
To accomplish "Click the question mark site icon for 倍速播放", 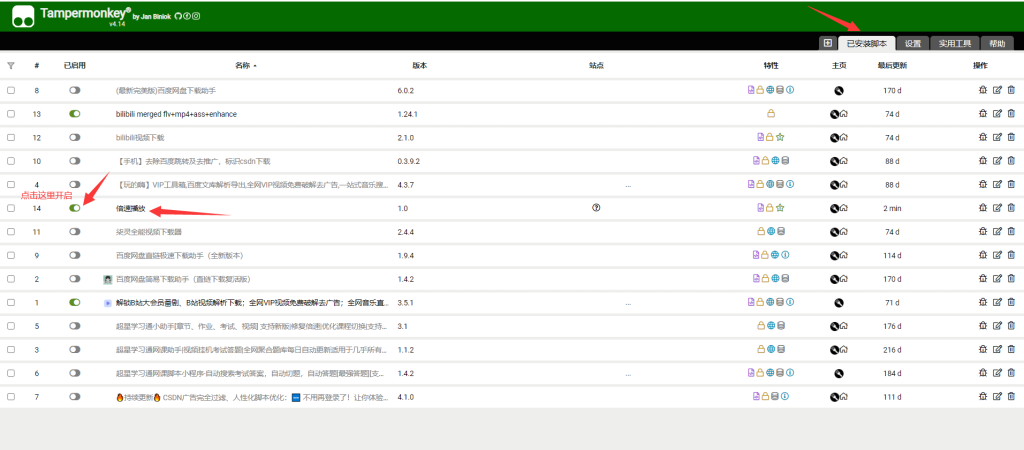I will [x=596, y=208].
